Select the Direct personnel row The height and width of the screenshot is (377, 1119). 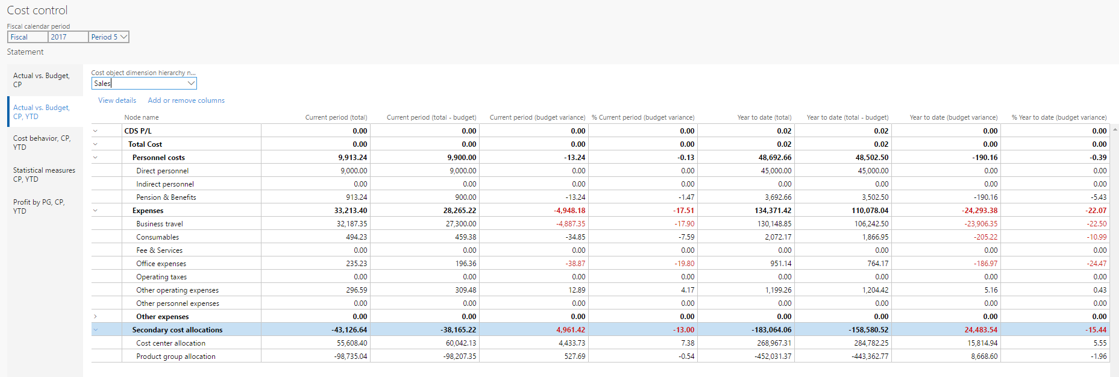coord(599,171)
